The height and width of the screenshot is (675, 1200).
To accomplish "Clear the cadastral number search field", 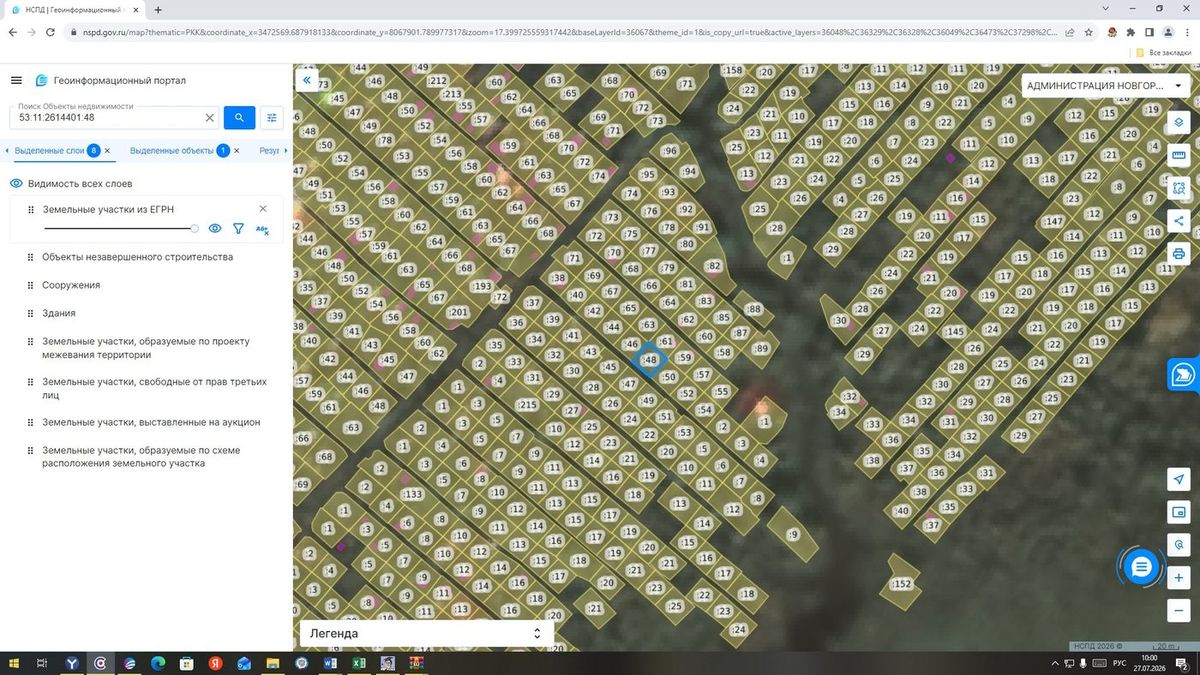I will pos(210,118).
